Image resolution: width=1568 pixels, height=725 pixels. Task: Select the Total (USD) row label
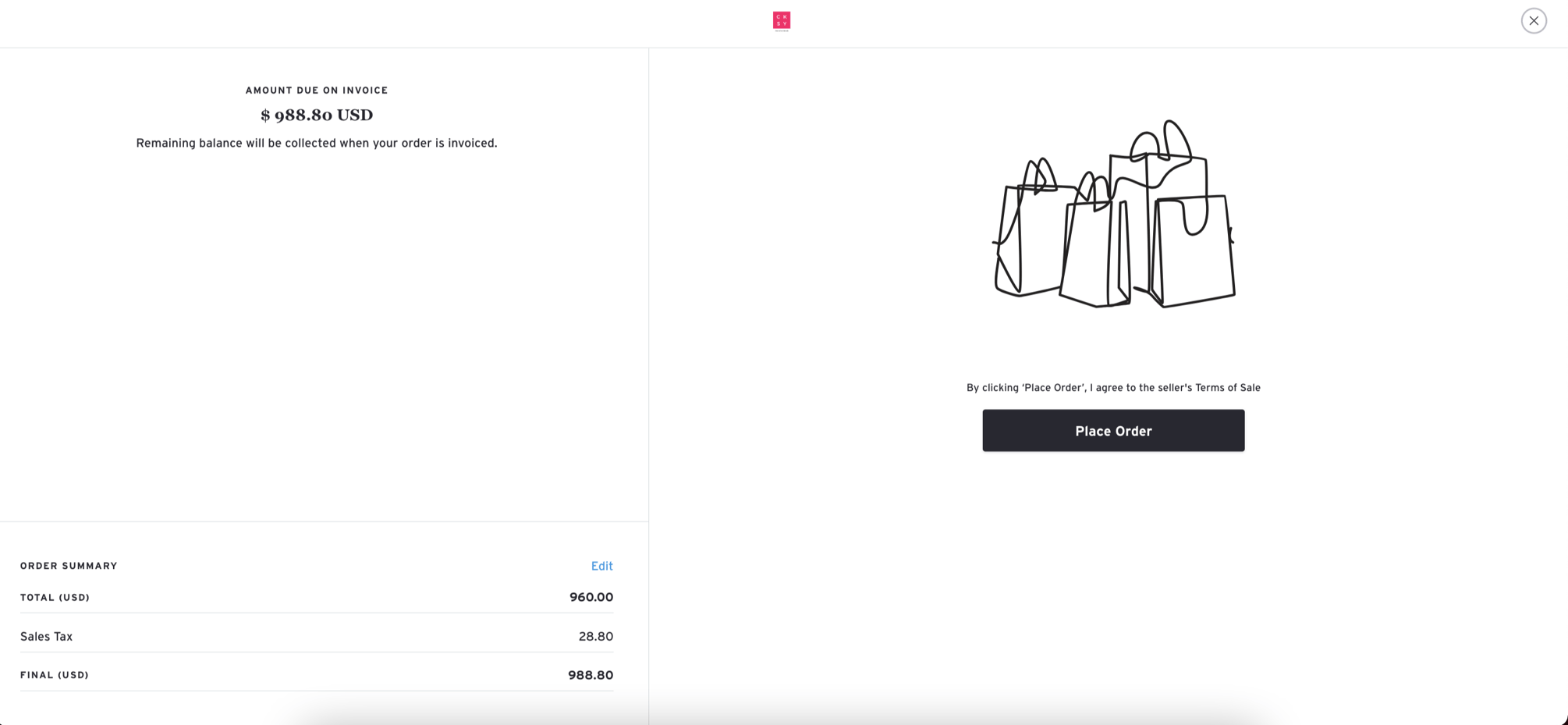click(x=55, y=598)
